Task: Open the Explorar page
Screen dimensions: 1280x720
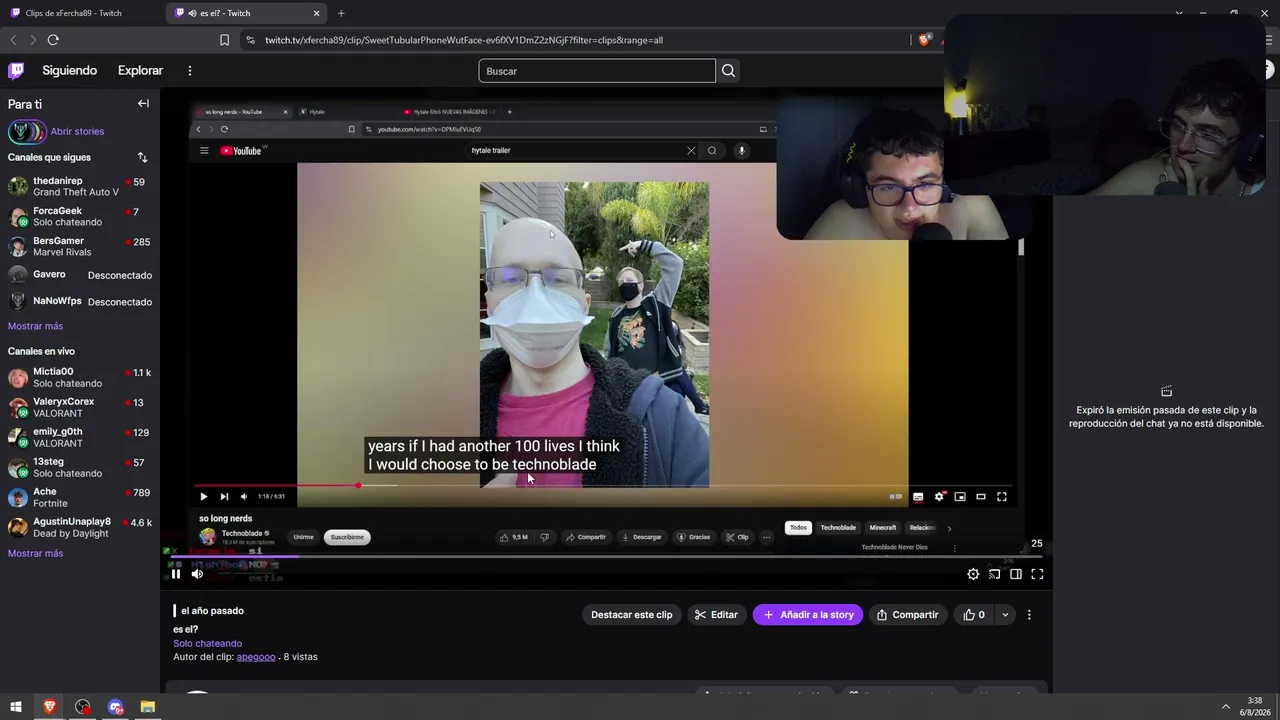Action: 140,71
